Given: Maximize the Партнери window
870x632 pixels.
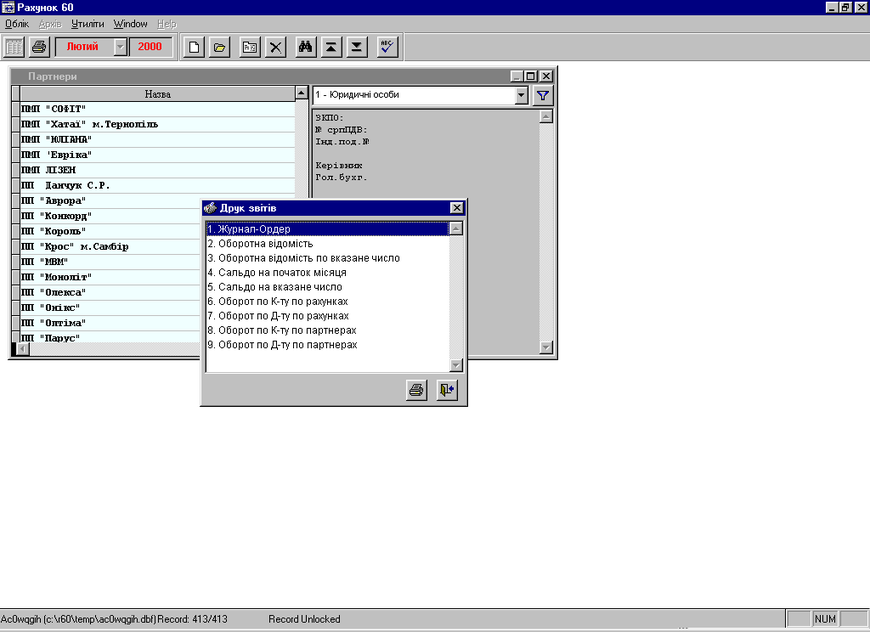Looking at the screenshot, I should point(530,76).
